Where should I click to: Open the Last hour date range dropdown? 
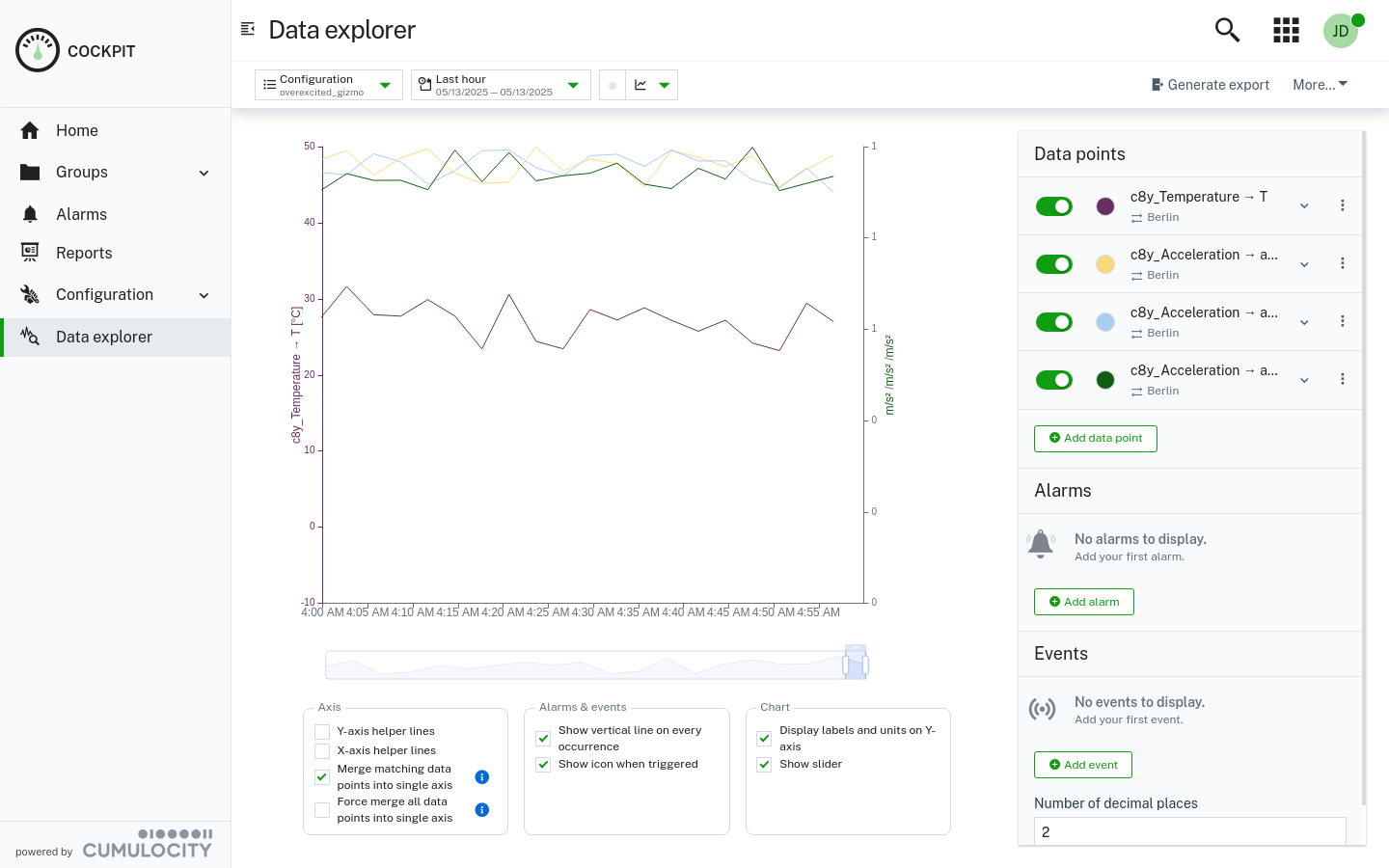[501, 85]
